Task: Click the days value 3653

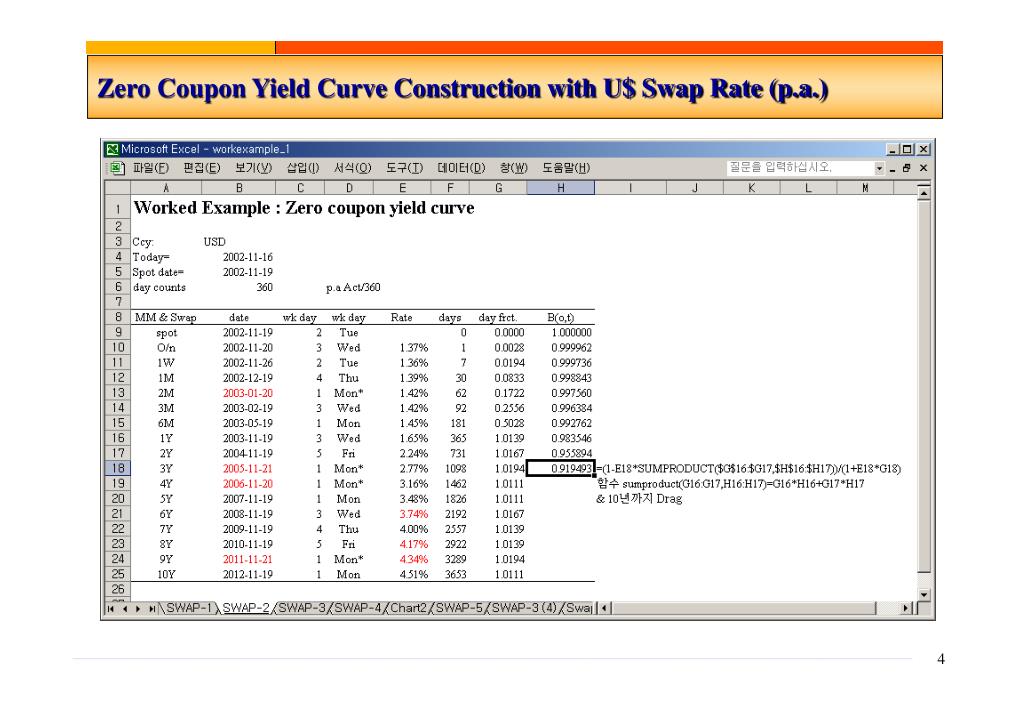Action: click(455, 575)
